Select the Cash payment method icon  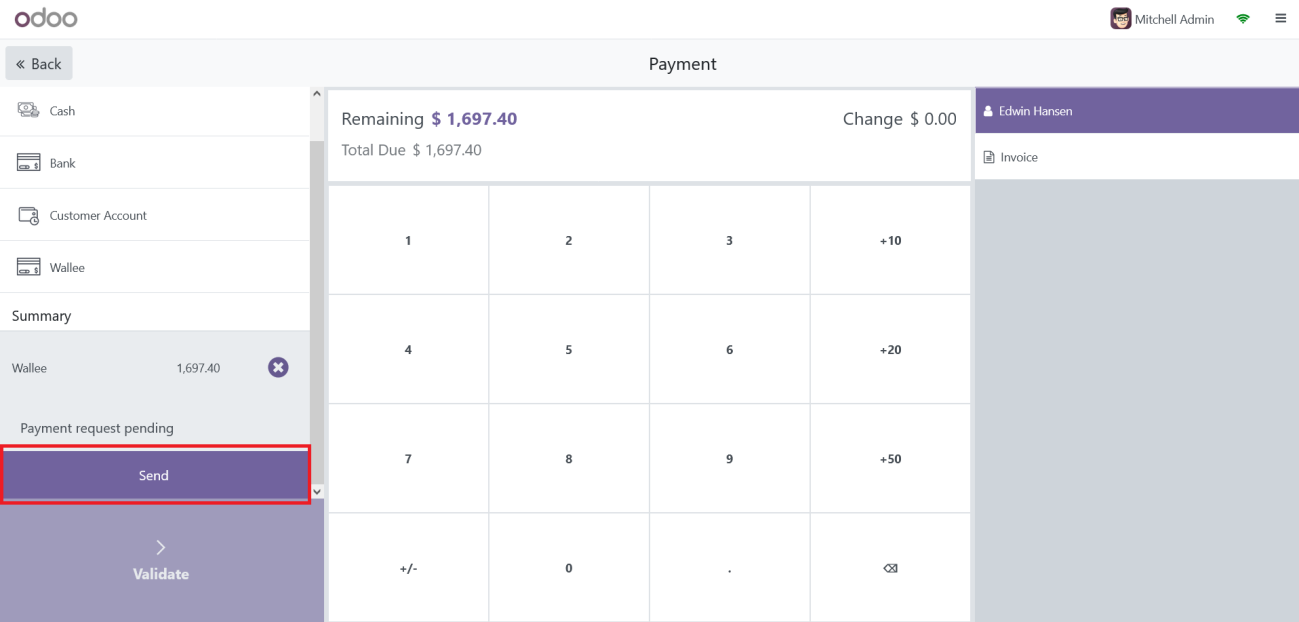click(29, 111)
